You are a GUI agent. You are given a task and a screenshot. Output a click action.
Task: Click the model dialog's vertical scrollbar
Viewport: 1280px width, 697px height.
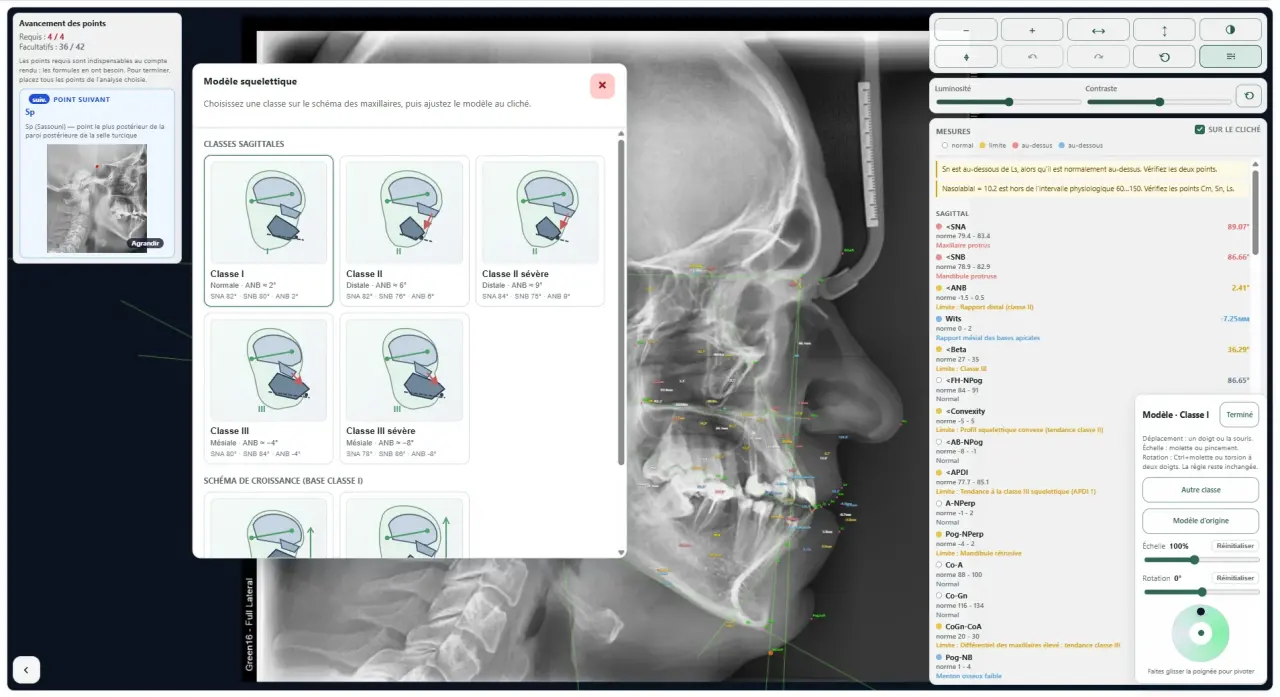[x=621, y=301]
